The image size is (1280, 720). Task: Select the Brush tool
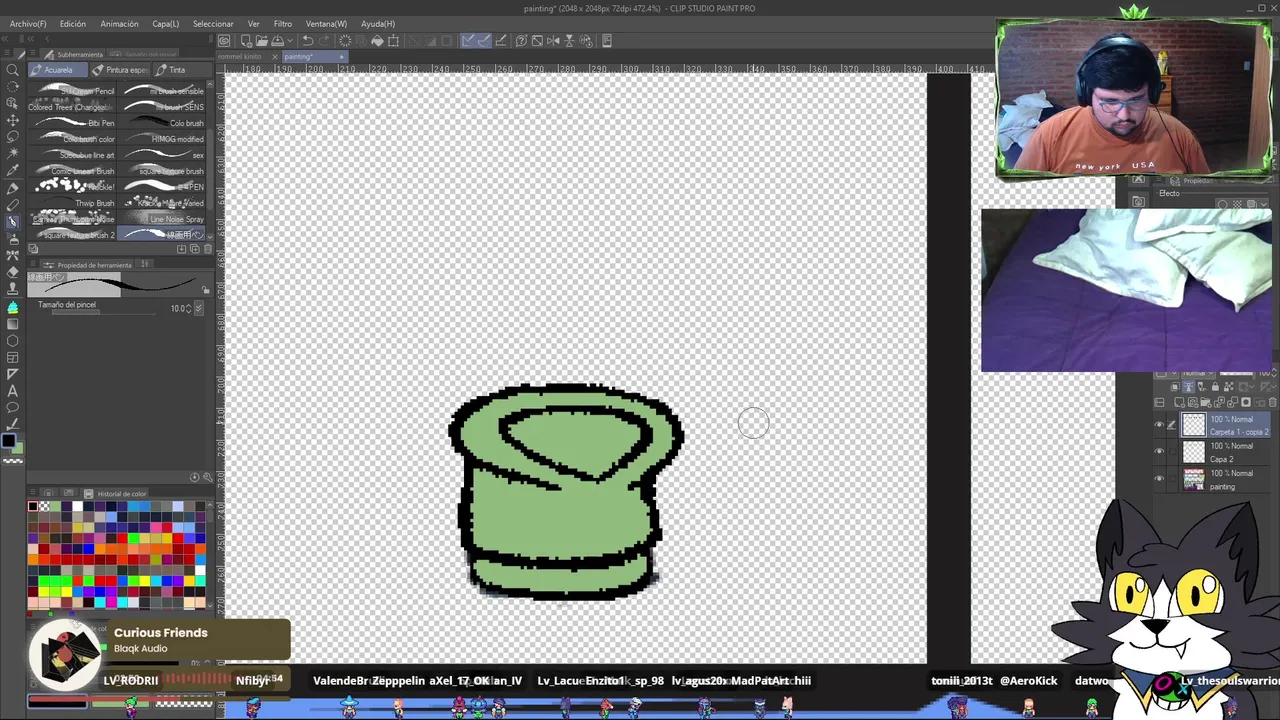pos(13,222)
